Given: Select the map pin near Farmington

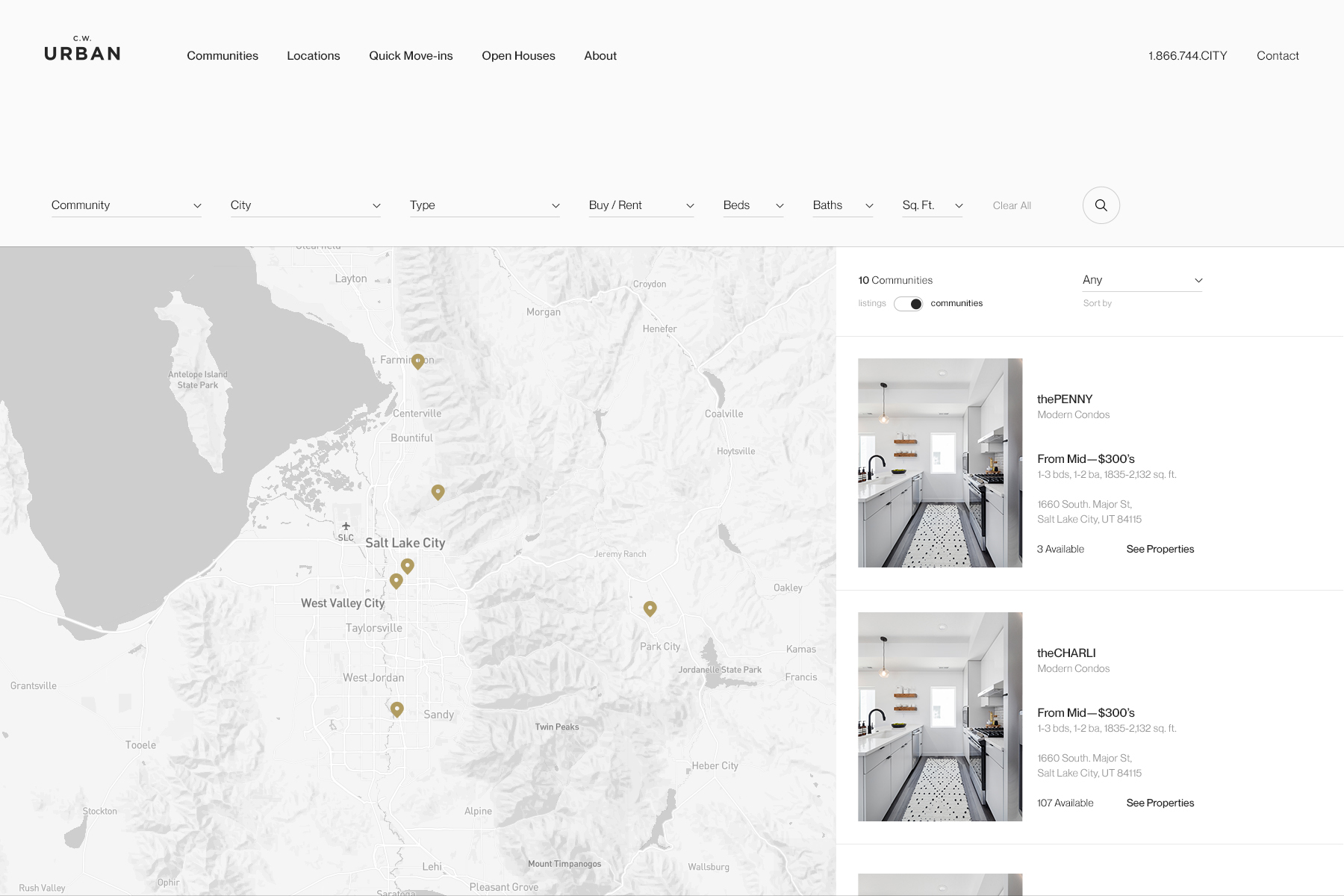Looking at the screenshot, I should pyautogui.click(x=418, y=361).
